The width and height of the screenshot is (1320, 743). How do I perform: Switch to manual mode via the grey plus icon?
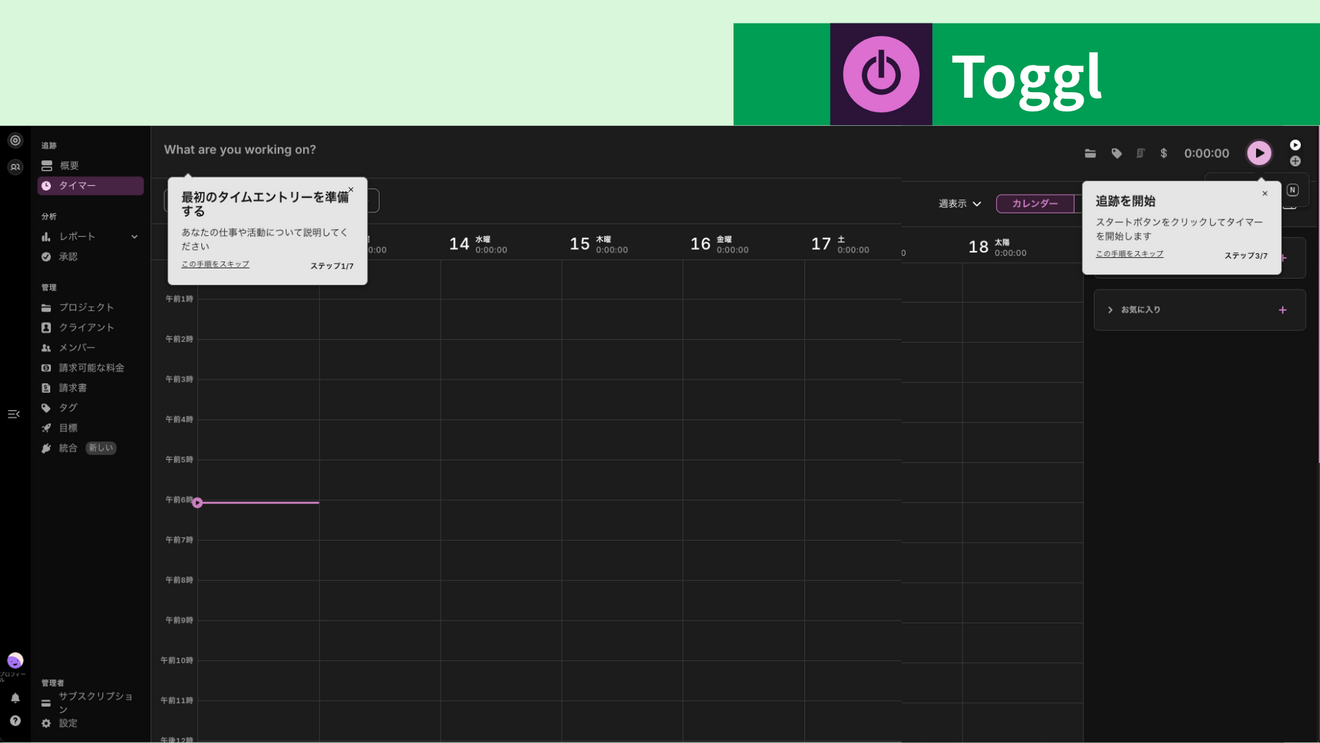(1295, 161)
